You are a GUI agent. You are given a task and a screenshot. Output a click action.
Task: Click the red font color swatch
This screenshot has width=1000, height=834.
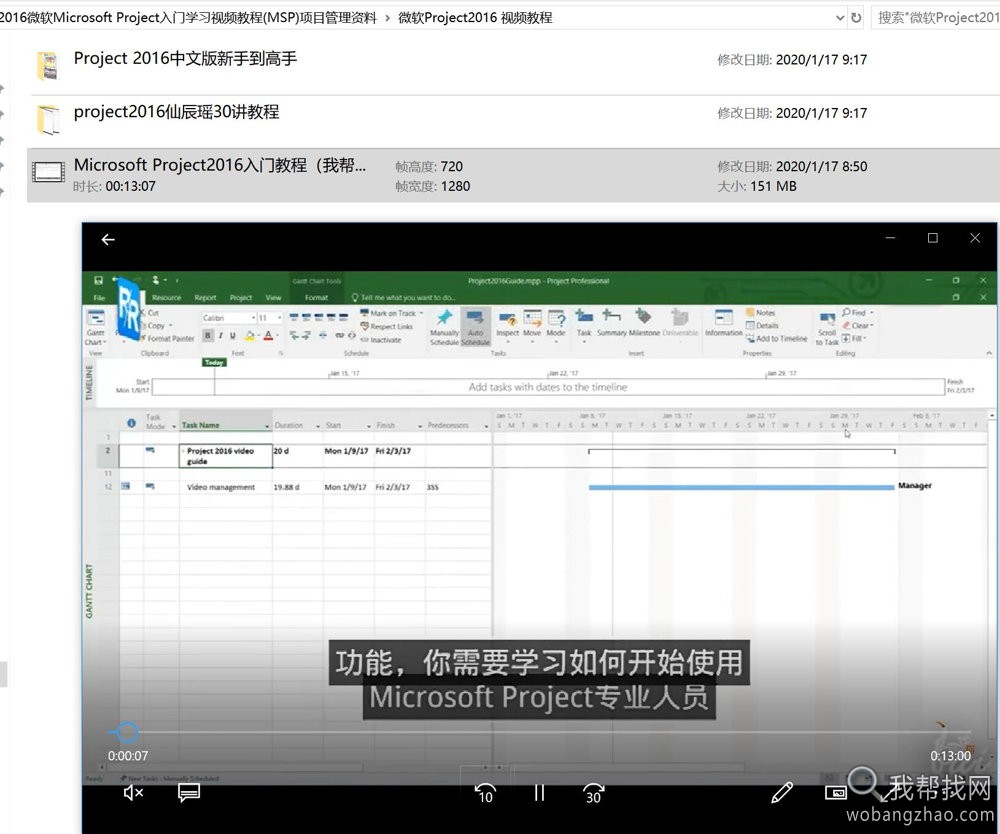268,335
